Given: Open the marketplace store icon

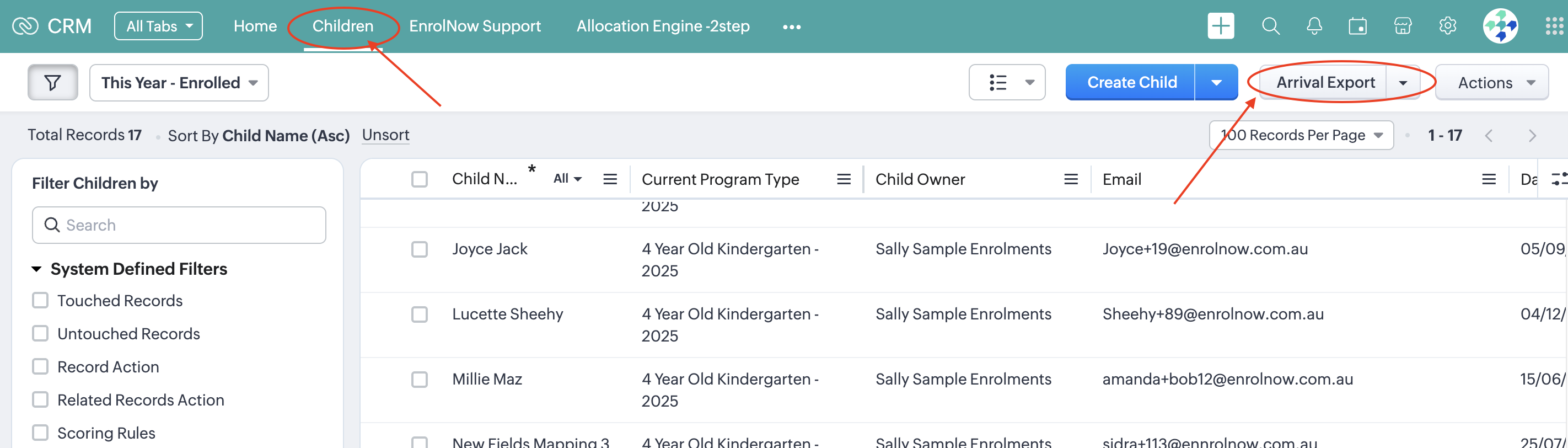Looking at the screenshot, I should click(1403, 26).
